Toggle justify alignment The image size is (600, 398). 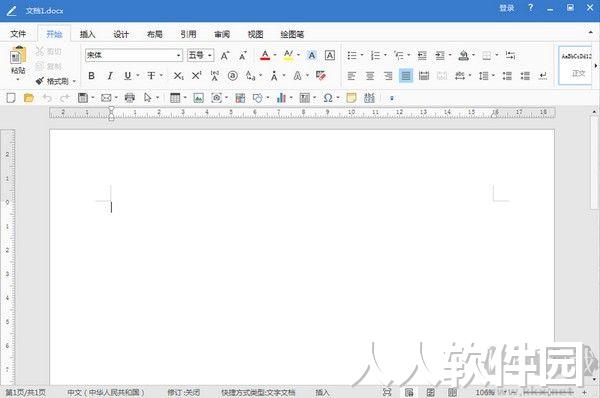pos(406,76)
